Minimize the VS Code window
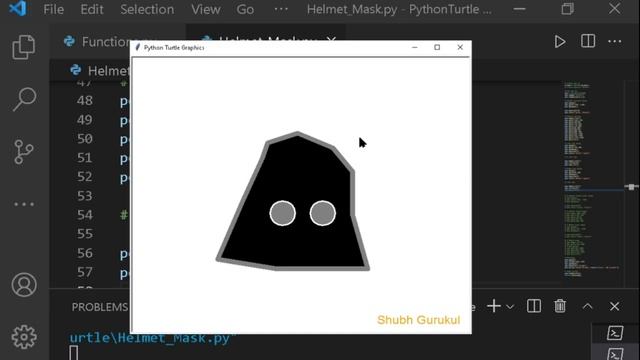Image resolution: width=640 pixels, height=360 pixels. 520,9
